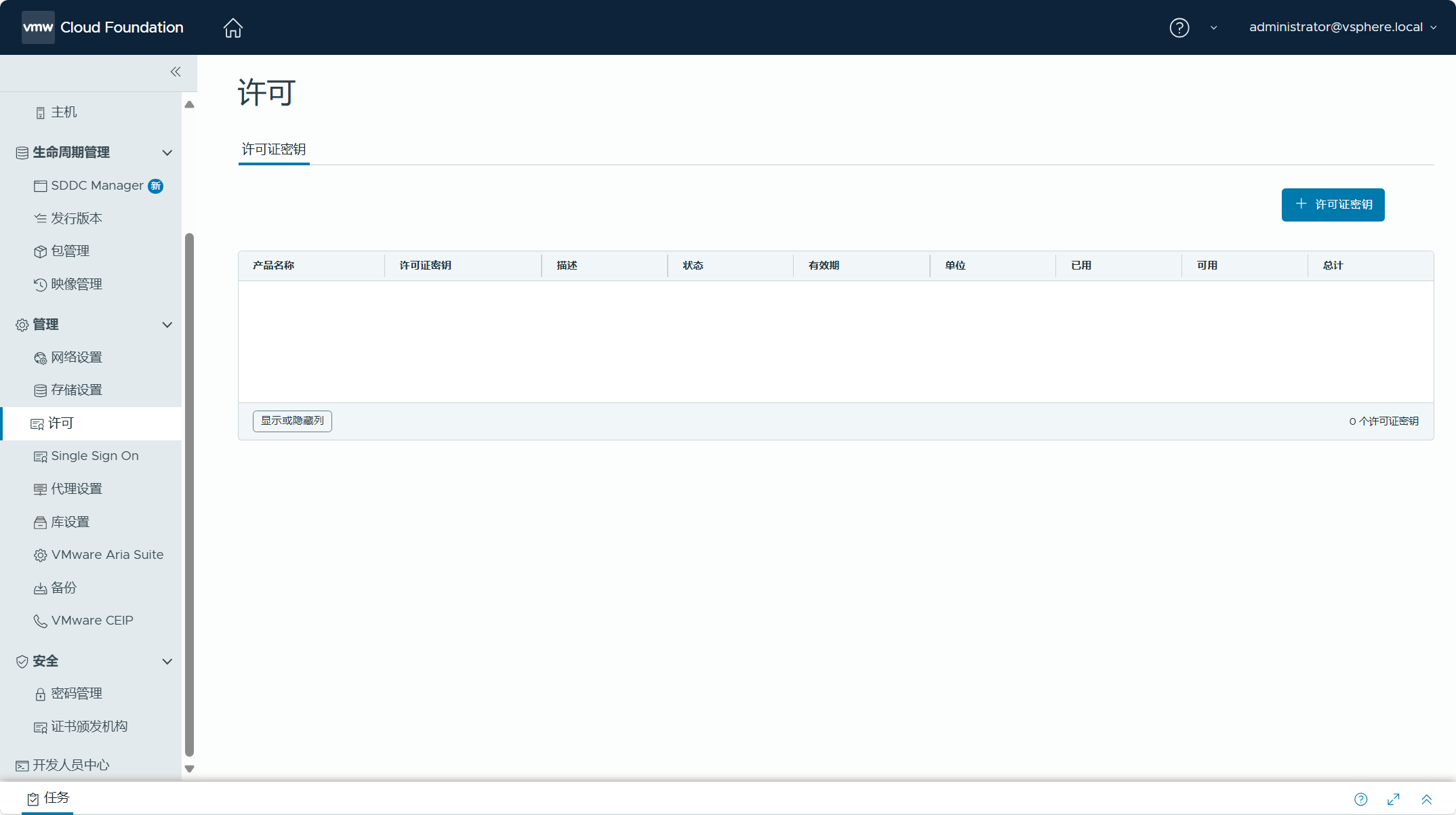Collapse the 管理 section chevron
The height and width of the screenshot is (815, 1456).
click(167, 325)
